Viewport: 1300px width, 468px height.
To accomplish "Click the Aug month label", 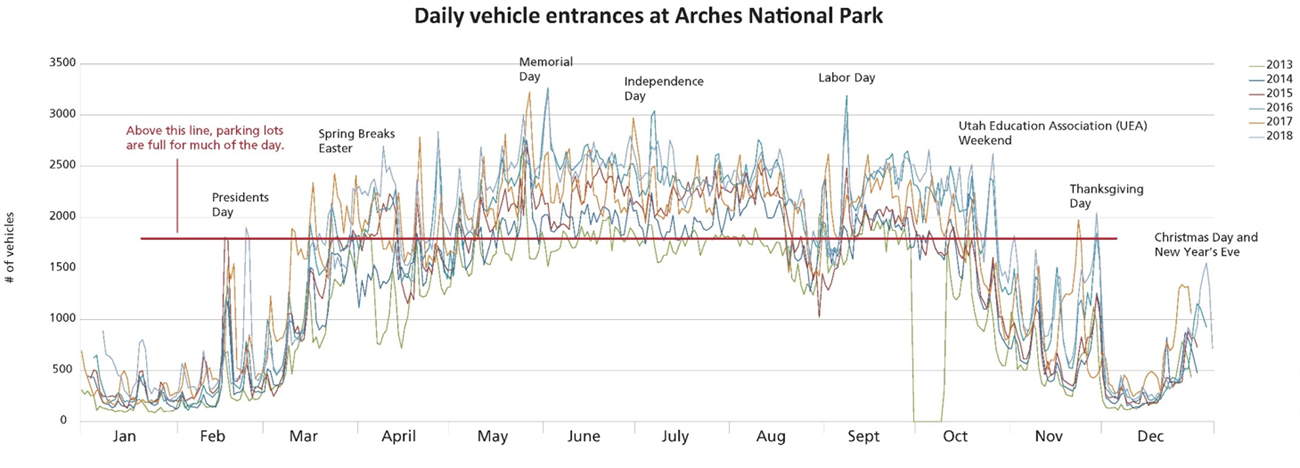I will pyautogui.click(x=772, y=438).
